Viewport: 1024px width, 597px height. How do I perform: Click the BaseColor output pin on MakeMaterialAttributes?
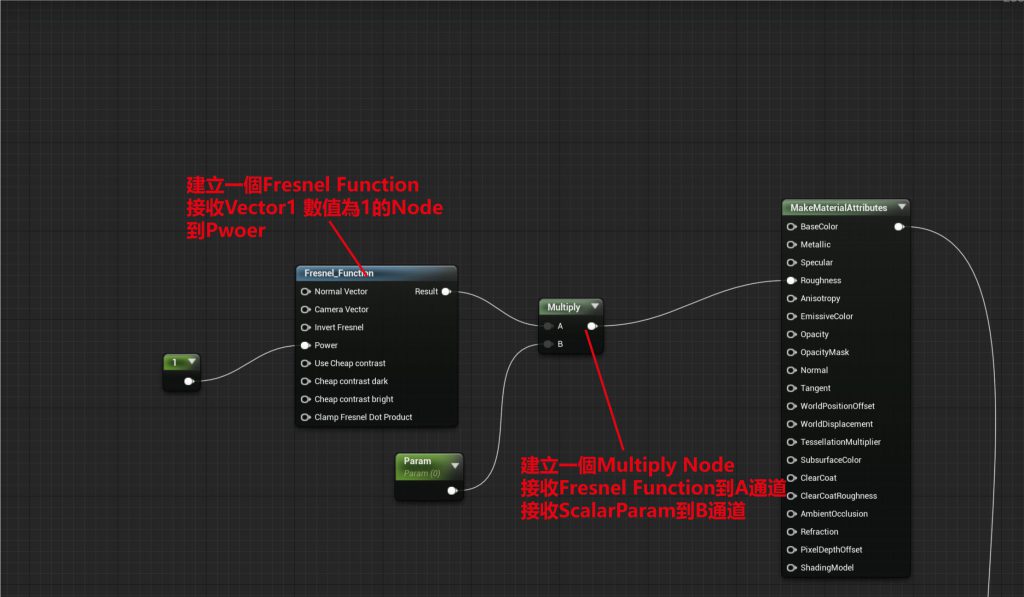tap(899, 227)
